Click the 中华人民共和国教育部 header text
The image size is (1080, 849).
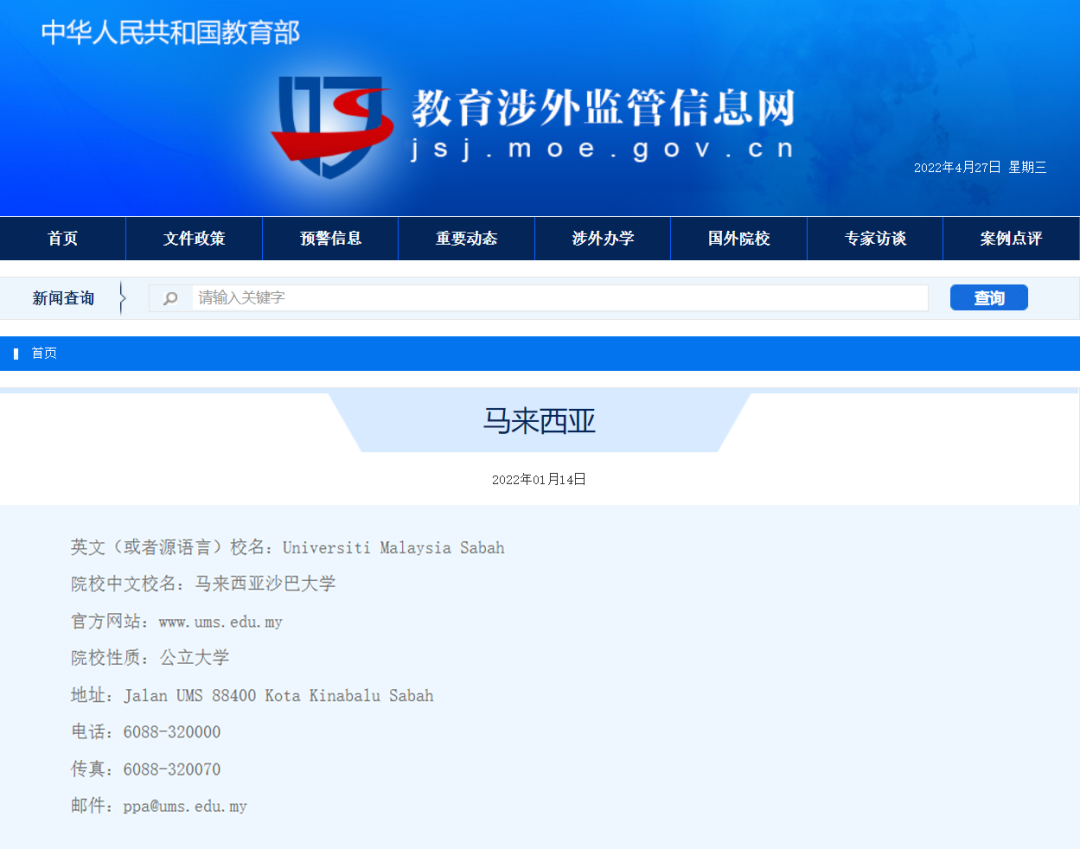[x=170, y=32]
